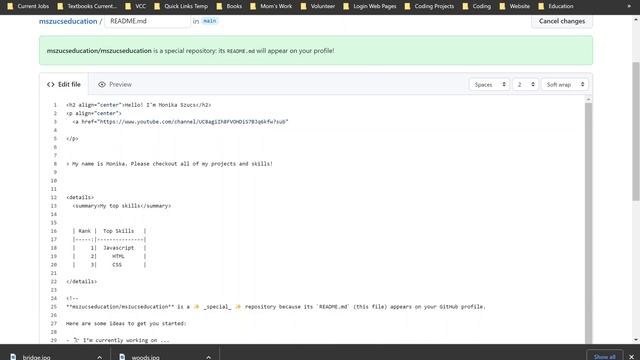
Task: Open the woods.jpg download item
Action: (145, 357)
